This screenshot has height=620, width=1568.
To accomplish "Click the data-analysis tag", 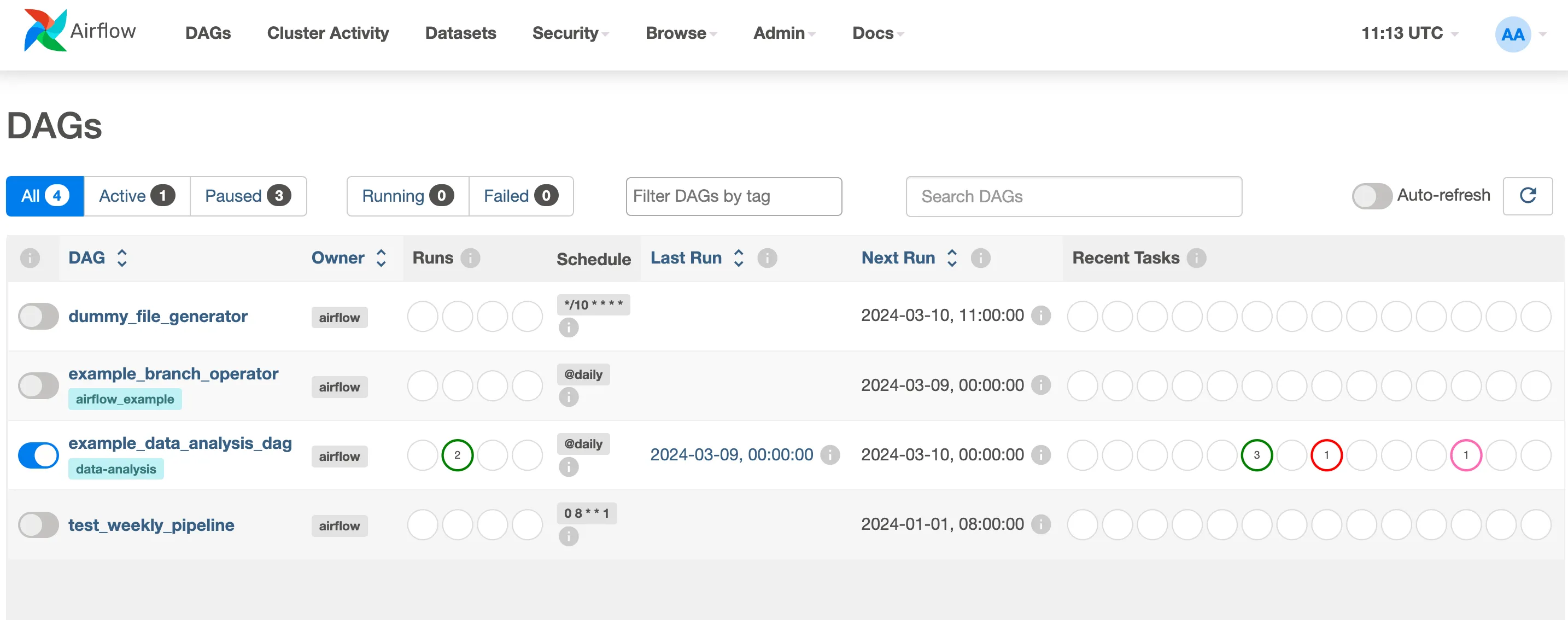I will point(116,469).
